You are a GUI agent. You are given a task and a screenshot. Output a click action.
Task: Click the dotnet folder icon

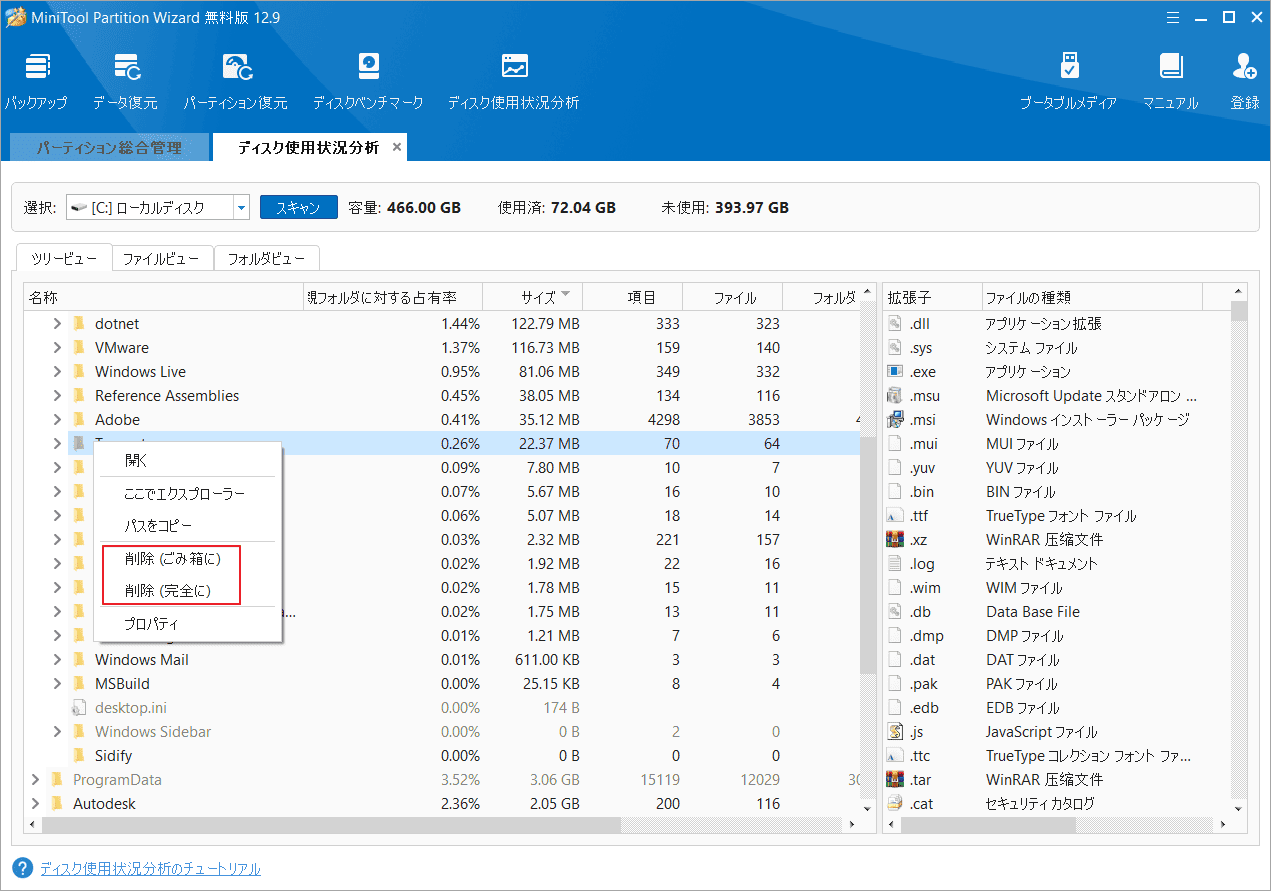(x=79, y=324)
